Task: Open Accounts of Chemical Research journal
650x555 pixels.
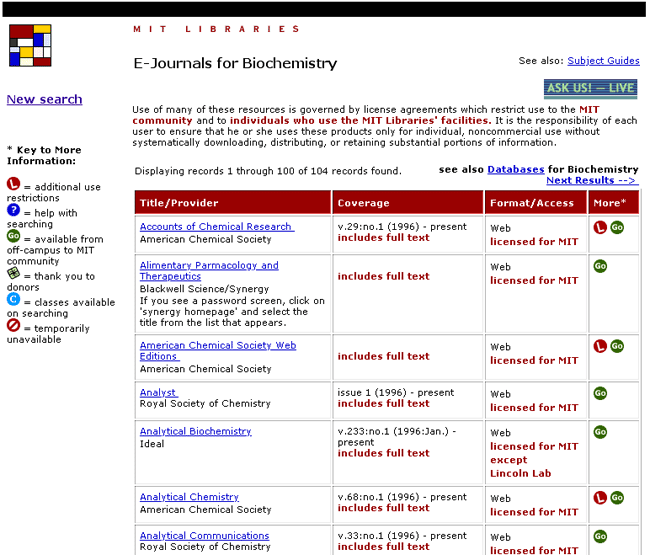Action: (216, 227)
